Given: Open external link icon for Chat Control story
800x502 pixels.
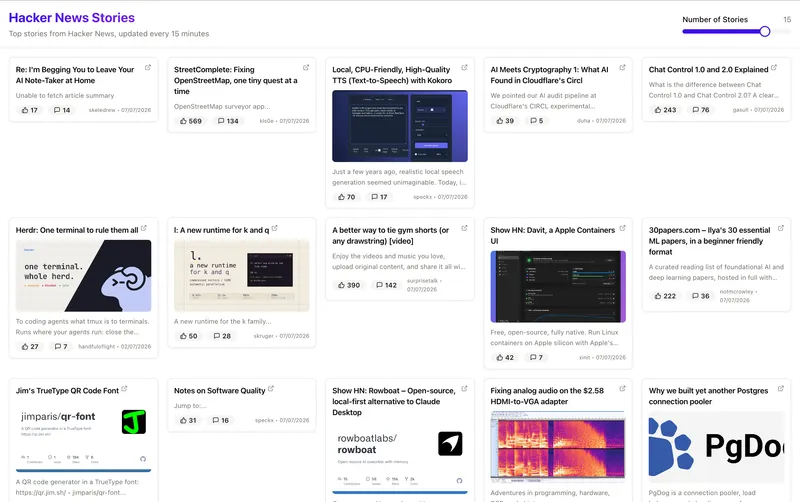Looking at the screenshot, I should (x=773, y=67).
